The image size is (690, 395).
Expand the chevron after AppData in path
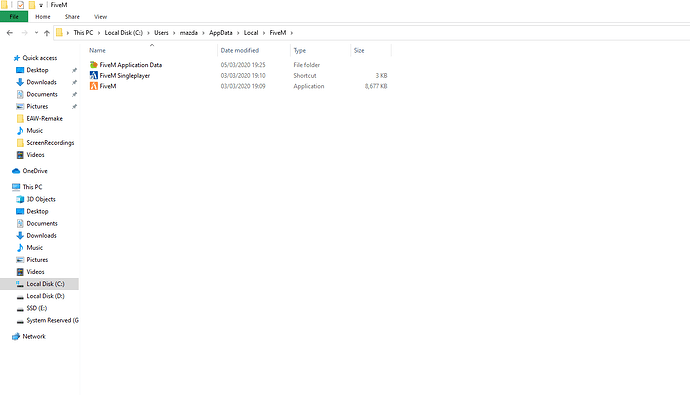coord(238,33)
